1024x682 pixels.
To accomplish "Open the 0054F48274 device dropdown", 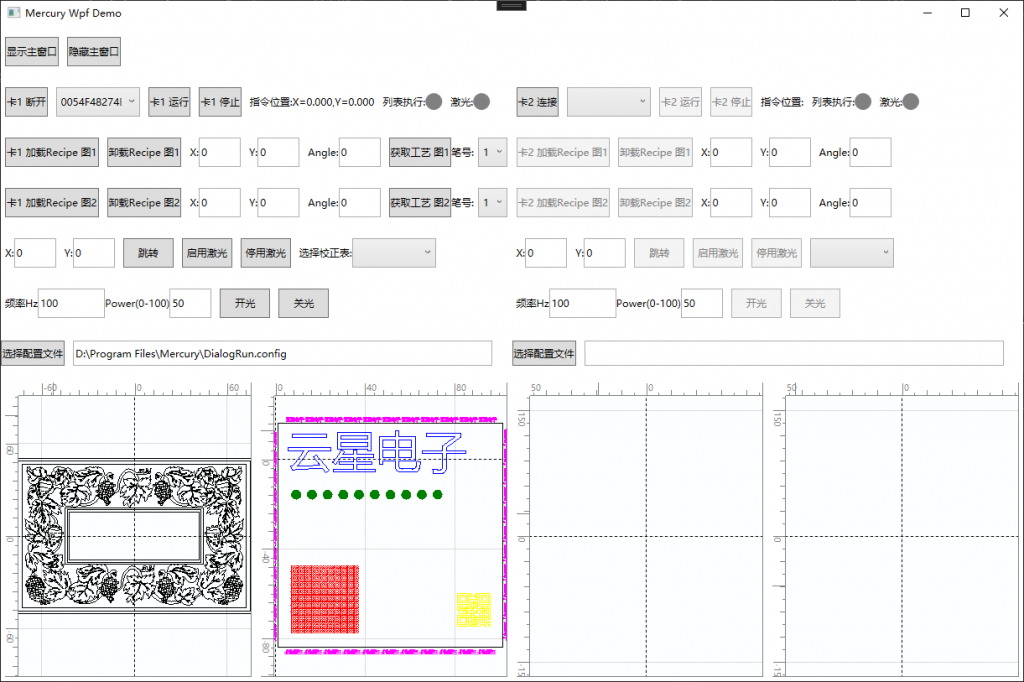I will tap(98, 102).
